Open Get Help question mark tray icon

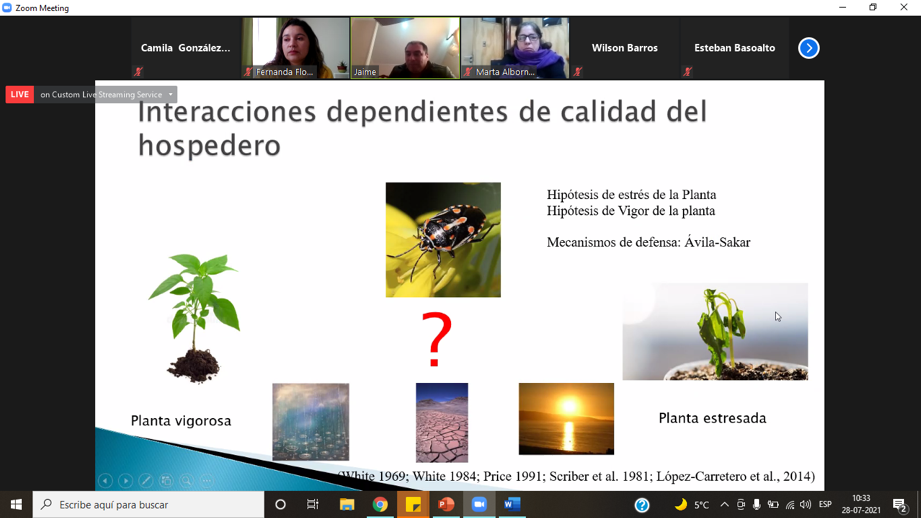(x=642, y=504)
